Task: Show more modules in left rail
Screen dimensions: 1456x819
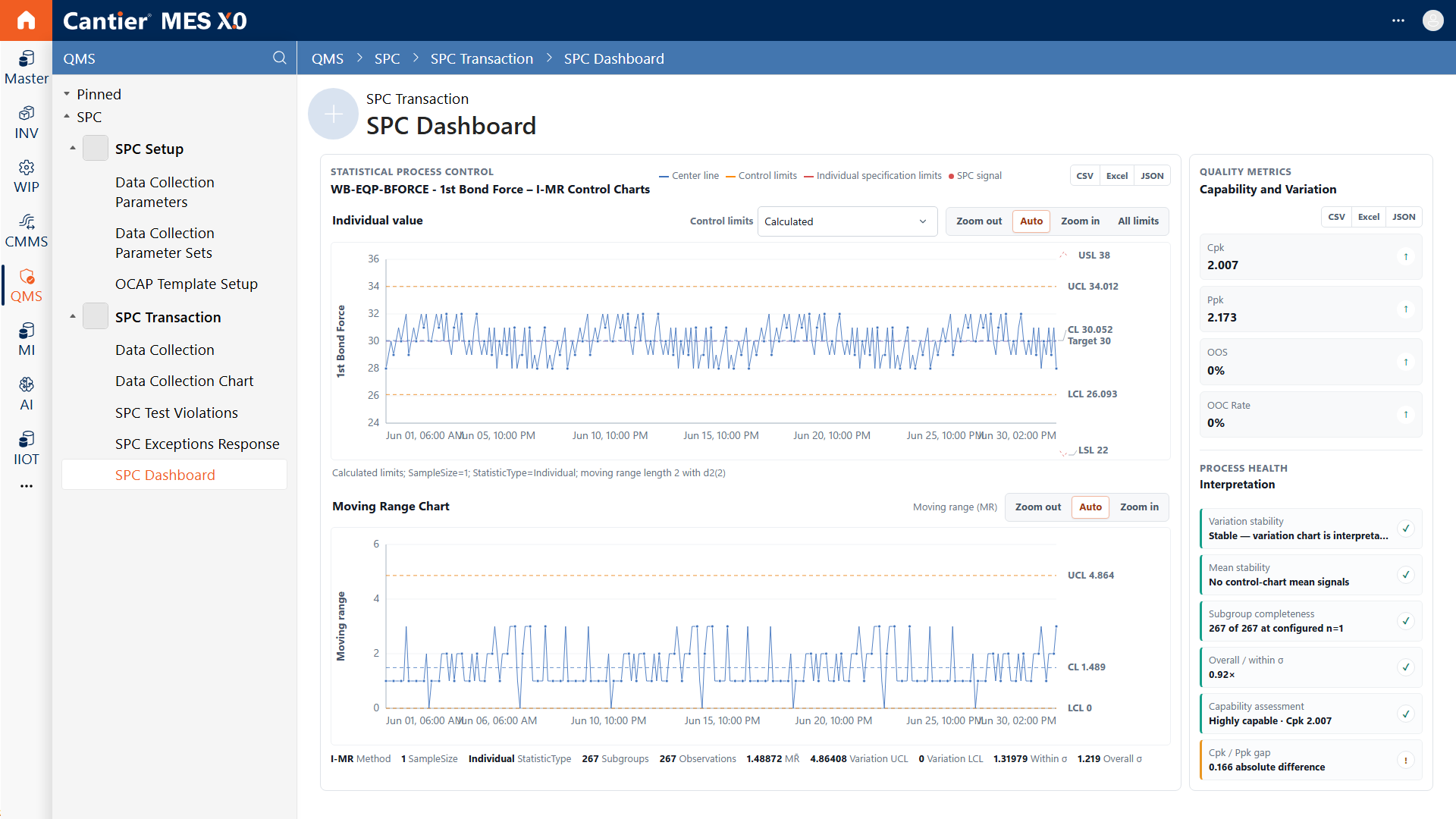Action: tap(26, 486)
